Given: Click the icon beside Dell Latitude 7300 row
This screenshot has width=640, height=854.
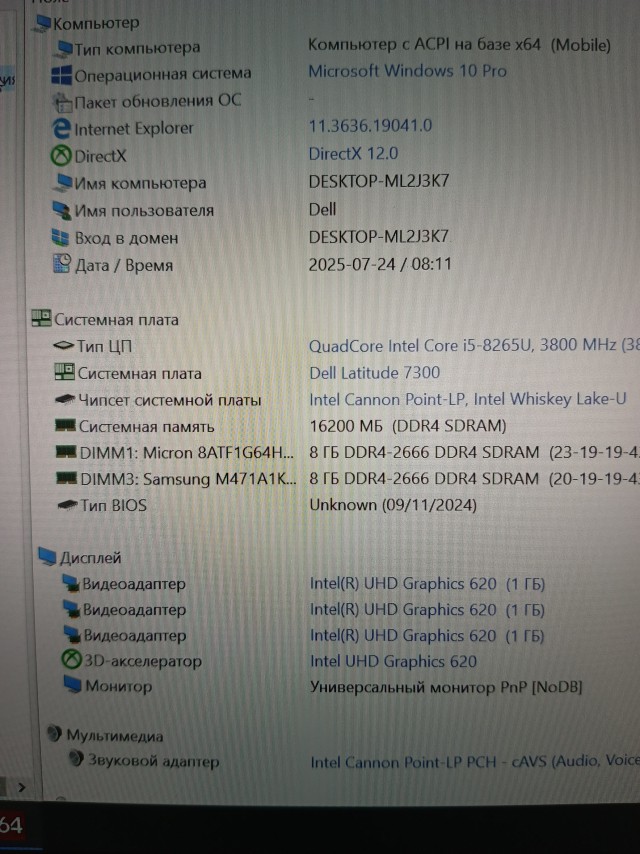Looking at the screenshot, I should (x=64, y=373).
